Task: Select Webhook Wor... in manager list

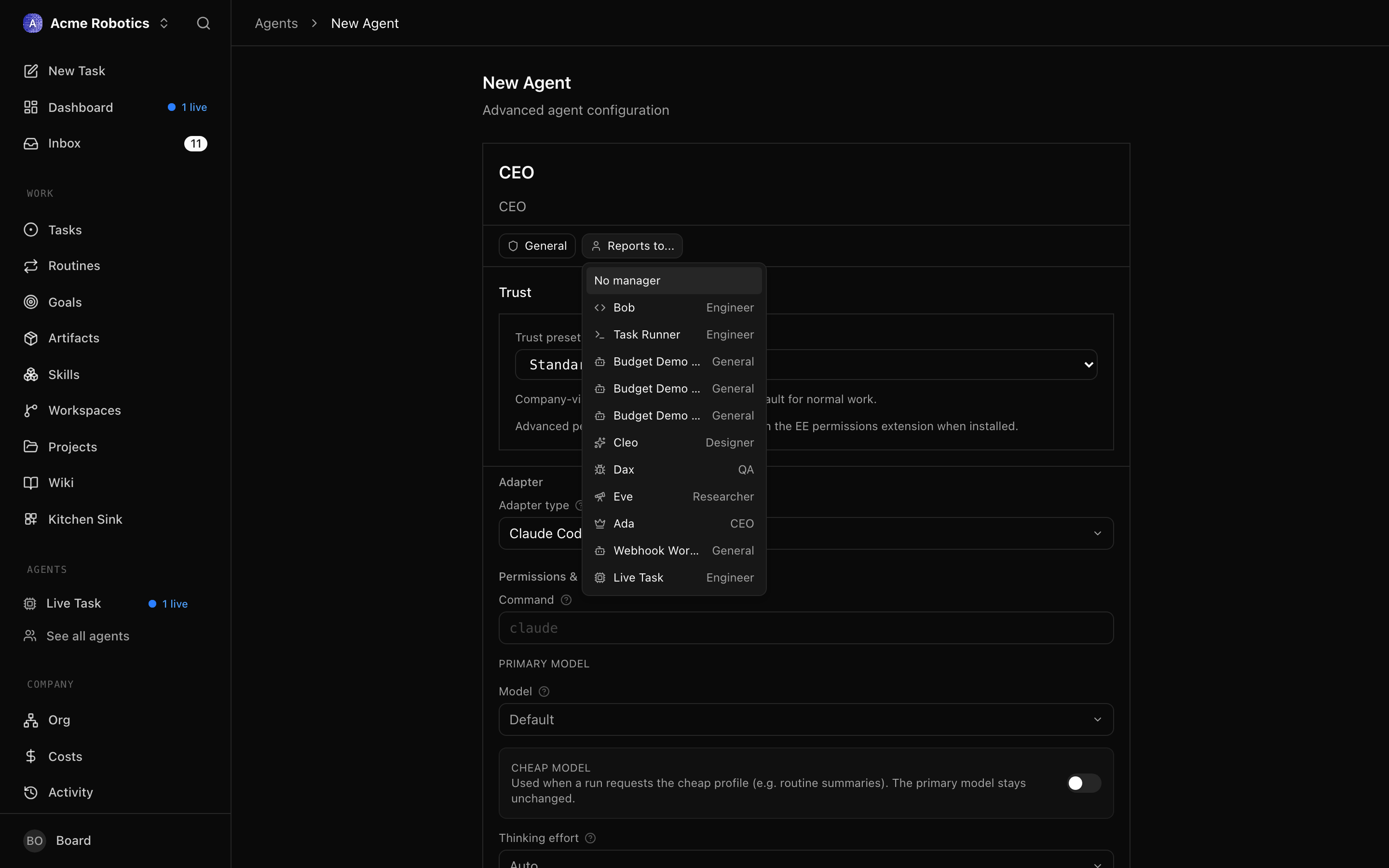Action: 674,551
